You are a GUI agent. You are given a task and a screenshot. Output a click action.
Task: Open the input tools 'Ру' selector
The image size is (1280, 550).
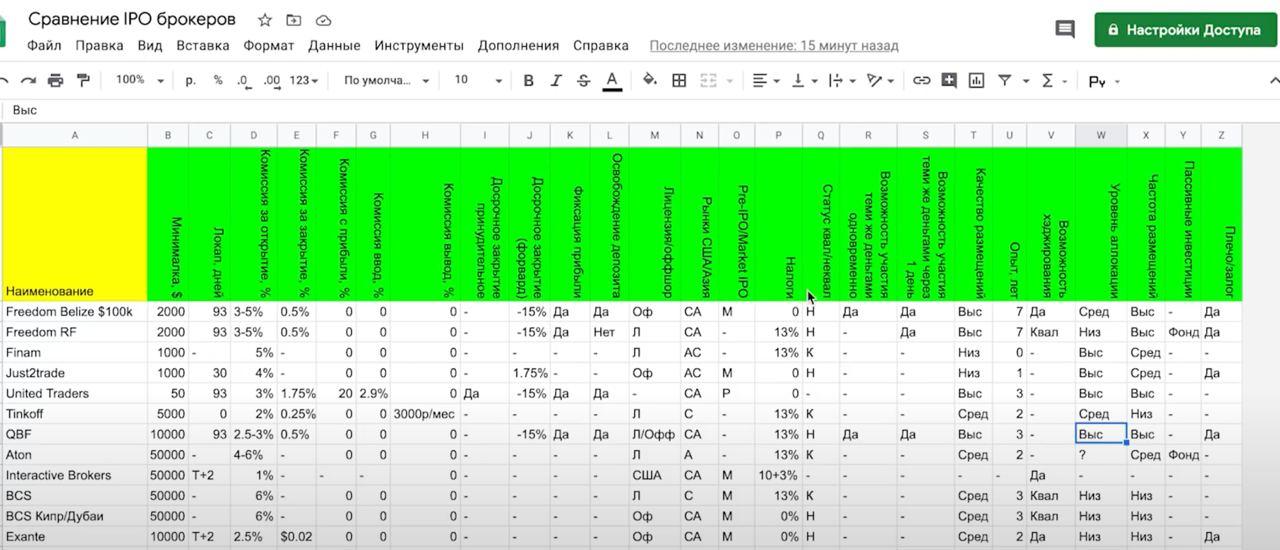(x=1103, y=82)
